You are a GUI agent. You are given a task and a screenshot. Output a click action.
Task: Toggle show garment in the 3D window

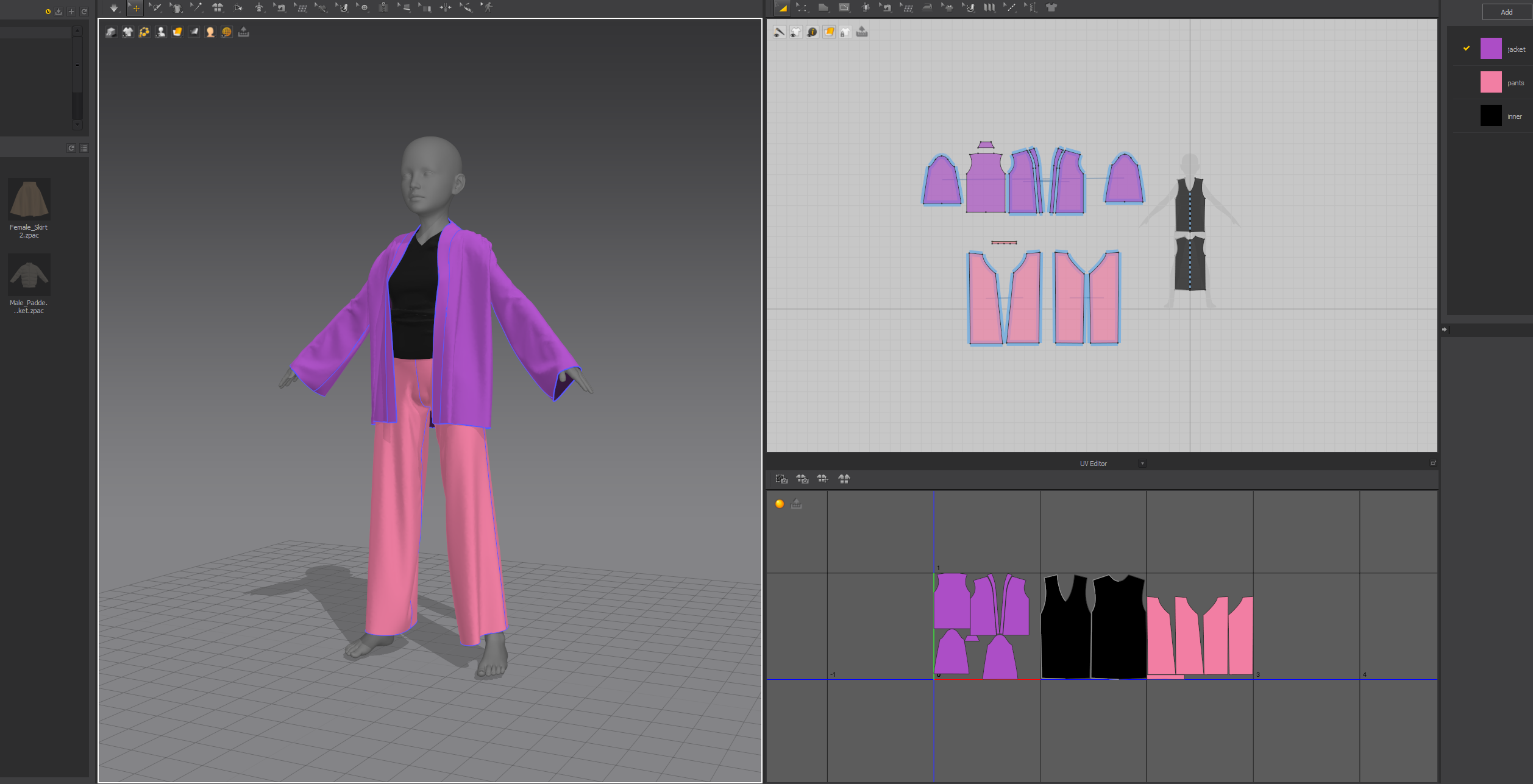pyautogui.click(x=128, y=32)
